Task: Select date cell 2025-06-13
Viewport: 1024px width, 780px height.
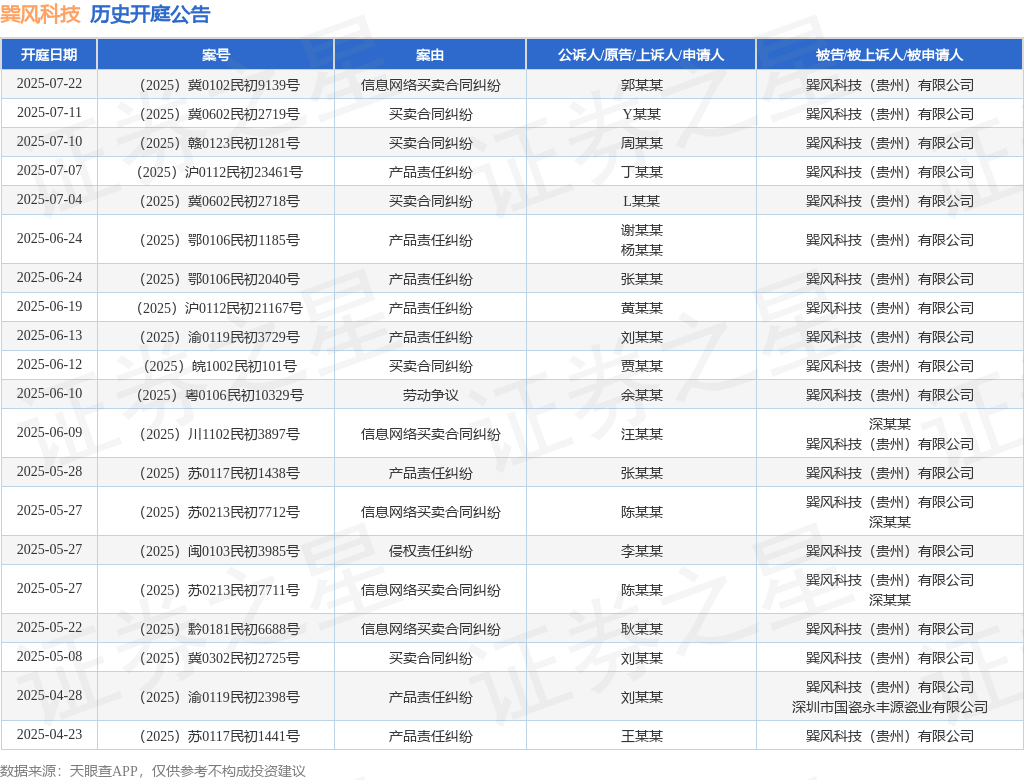Action: 49,336
